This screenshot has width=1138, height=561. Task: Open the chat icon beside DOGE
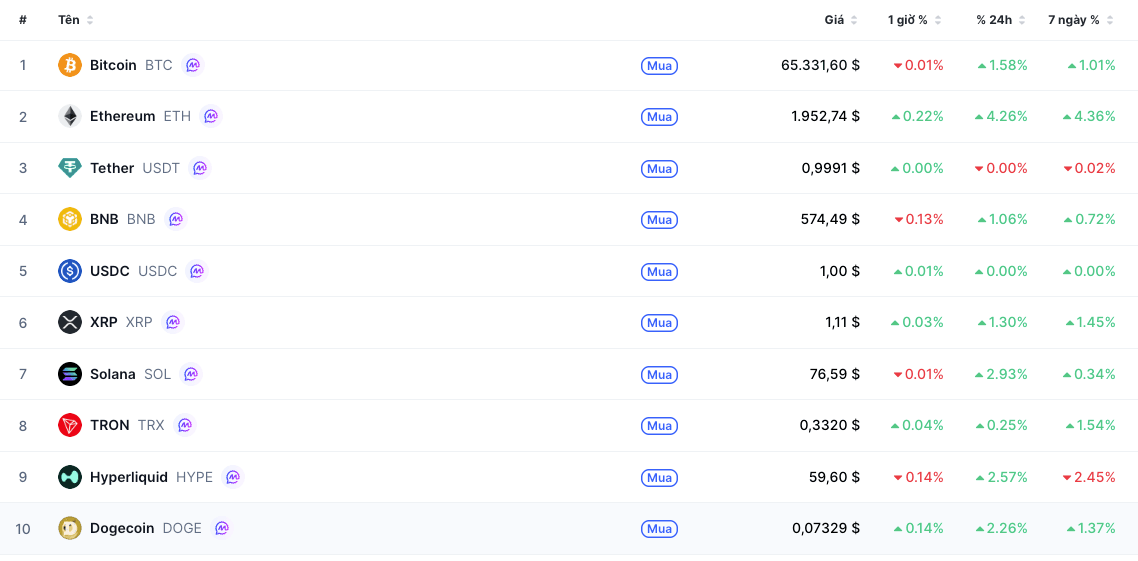(x=222, y=528)
